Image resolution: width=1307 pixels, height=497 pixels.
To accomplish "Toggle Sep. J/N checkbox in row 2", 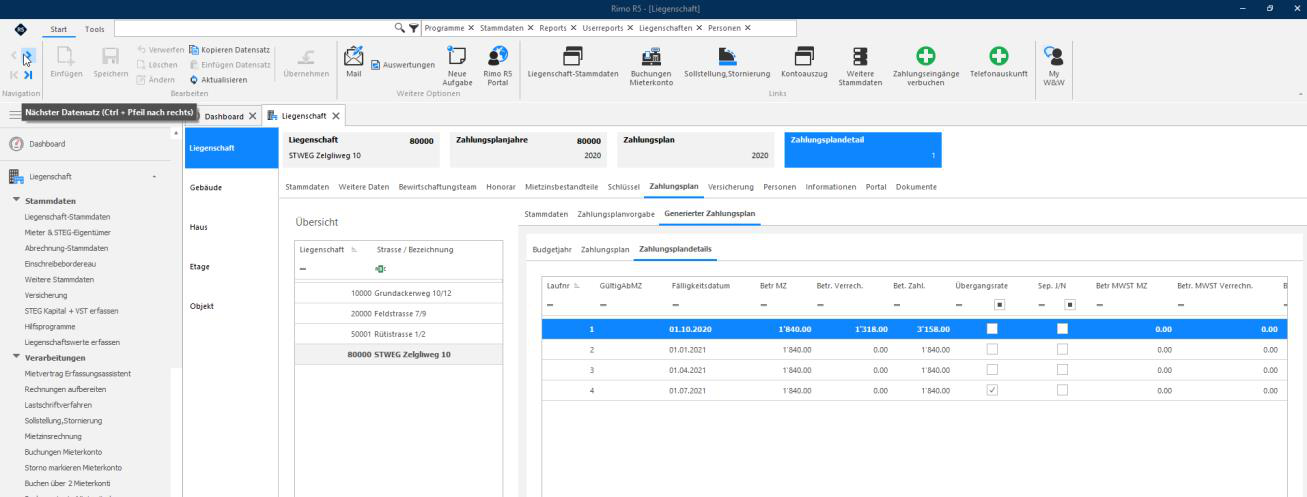I will [1063, 349].
